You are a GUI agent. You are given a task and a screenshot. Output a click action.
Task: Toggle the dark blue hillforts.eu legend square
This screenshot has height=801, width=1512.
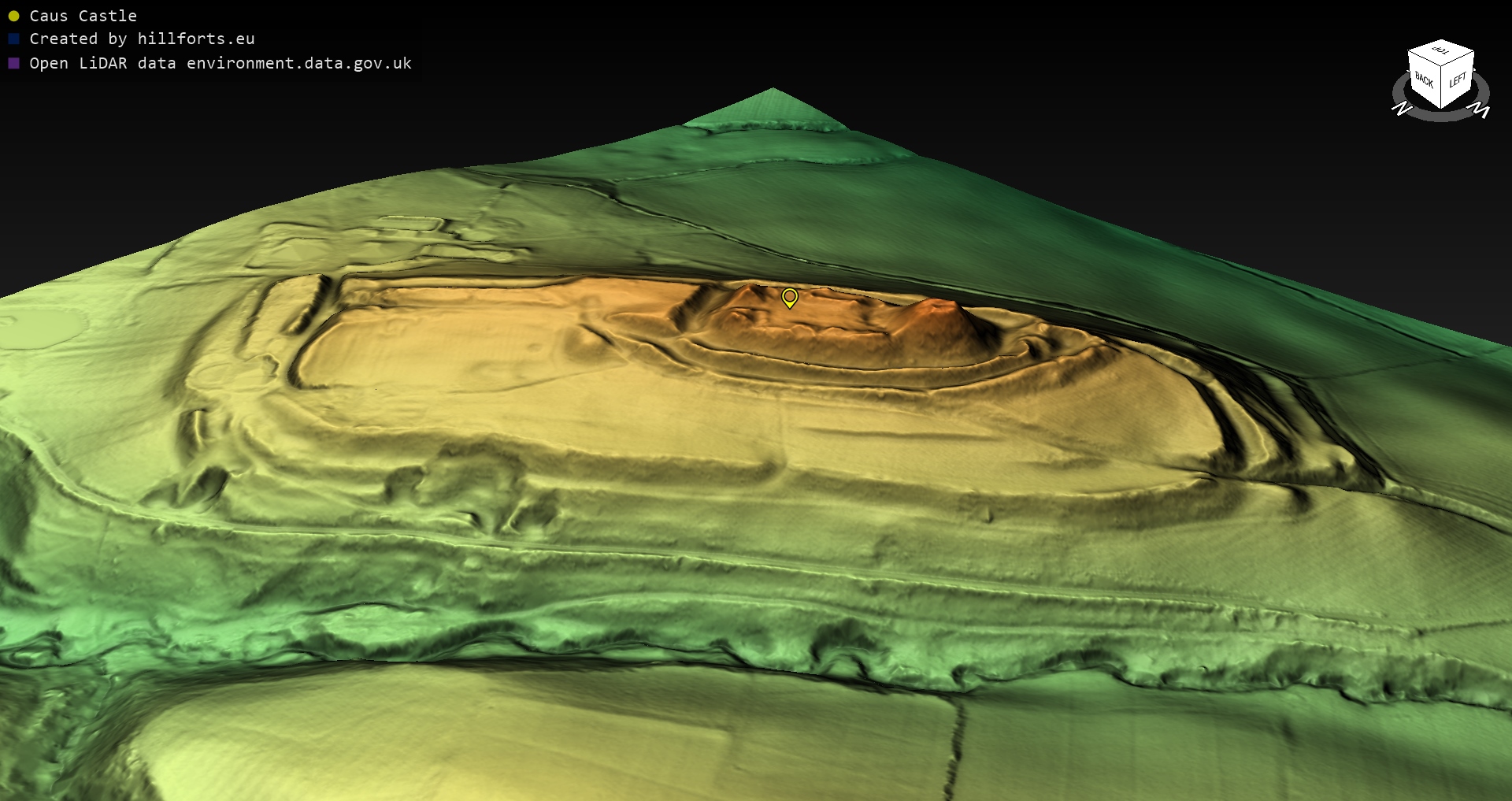[13, 39]
